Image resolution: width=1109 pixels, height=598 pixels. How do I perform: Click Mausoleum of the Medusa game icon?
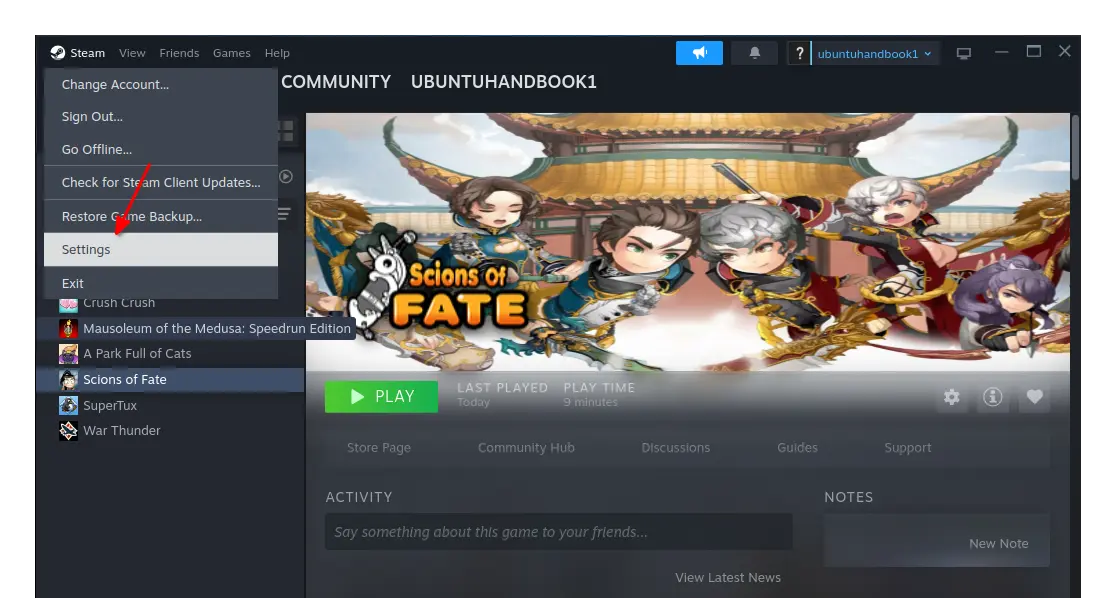69,328
